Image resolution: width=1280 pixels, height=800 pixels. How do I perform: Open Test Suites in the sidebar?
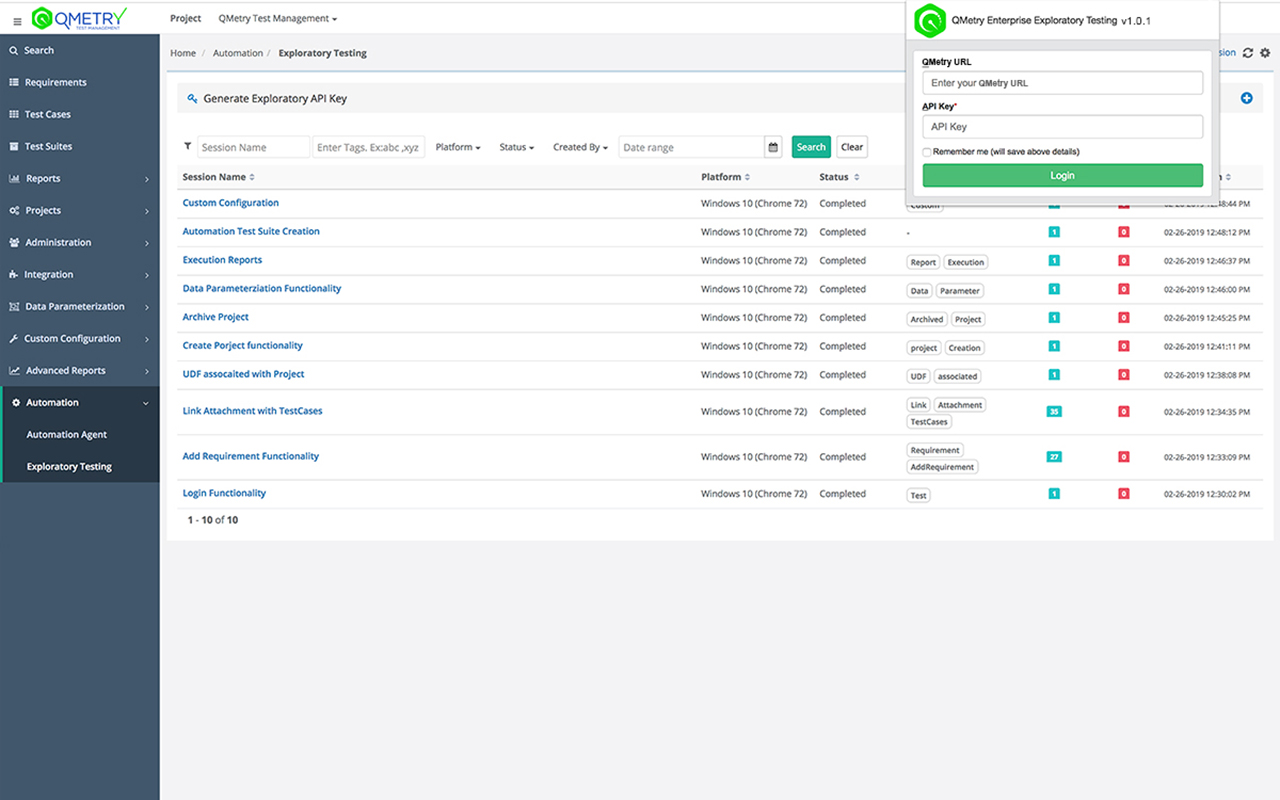80,146
